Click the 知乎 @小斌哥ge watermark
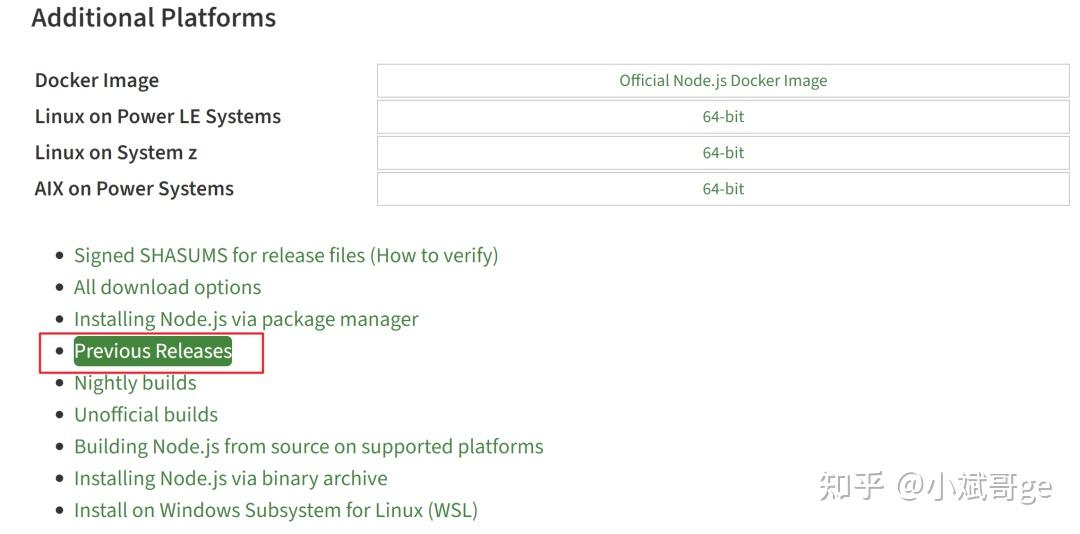This screenshot has height=534, width=1080. point(935,487)
